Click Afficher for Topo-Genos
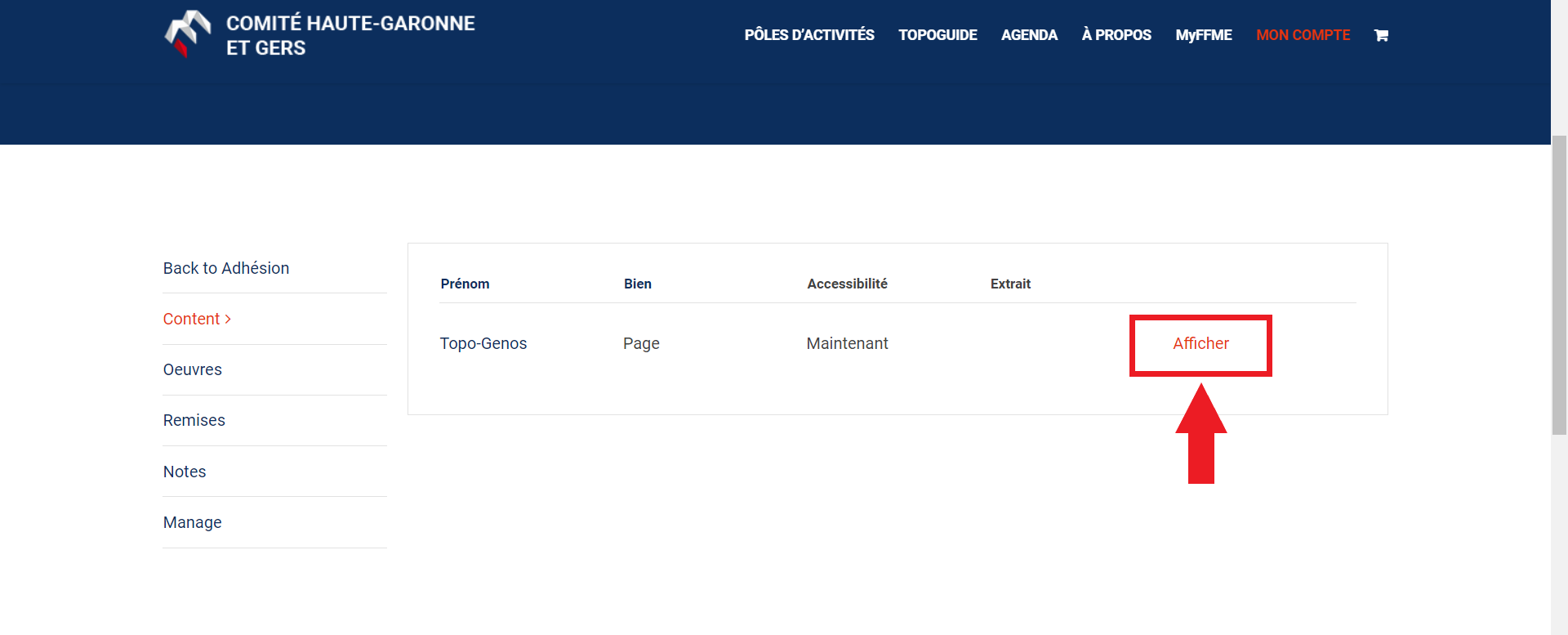This screenshot has height=635, width=1568. (x=1200, y=344)
